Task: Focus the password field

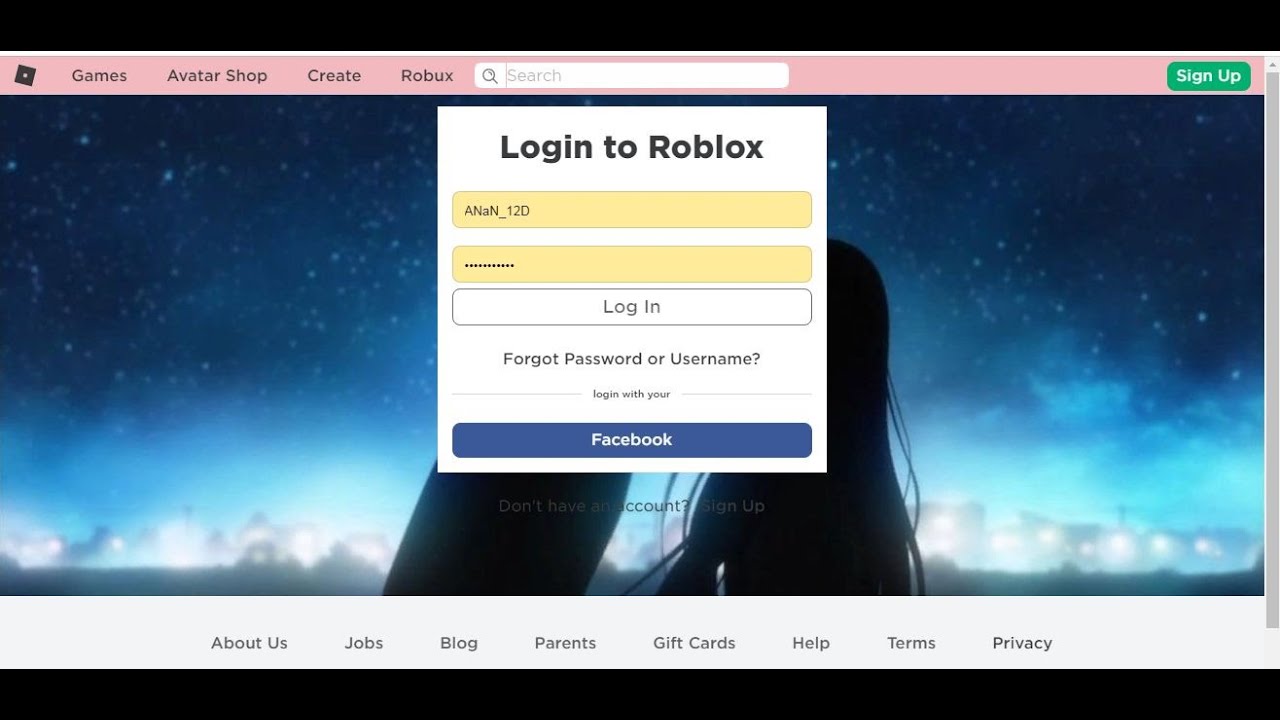Action: (x=632, y=265)
